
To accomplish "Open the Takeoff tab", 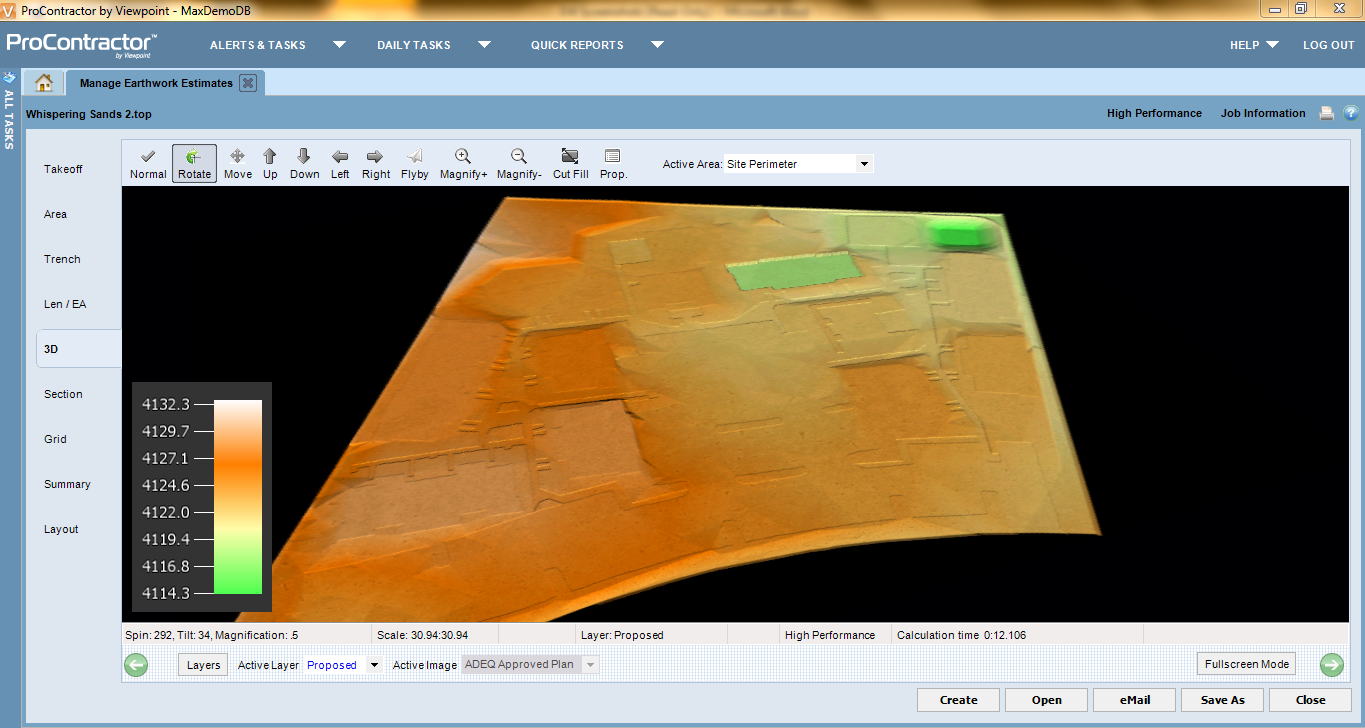I will click(63, 169).
